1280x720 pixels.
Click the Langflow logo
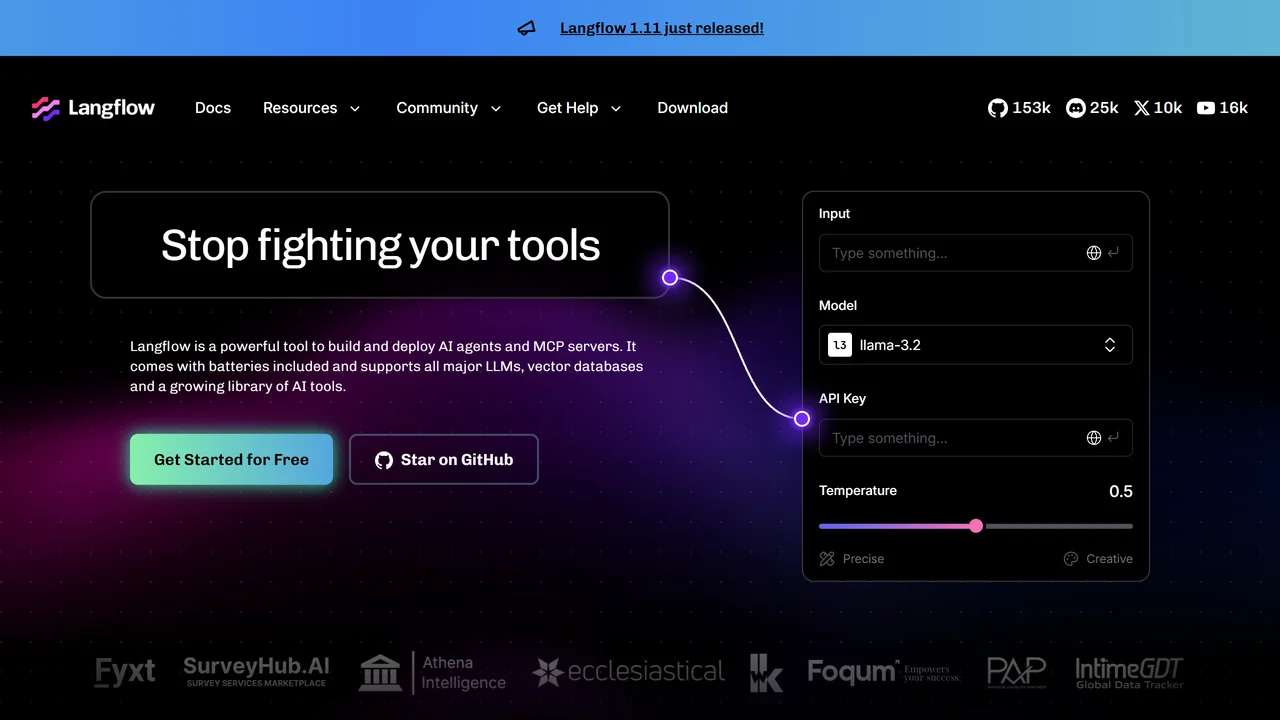click(93, 108)
